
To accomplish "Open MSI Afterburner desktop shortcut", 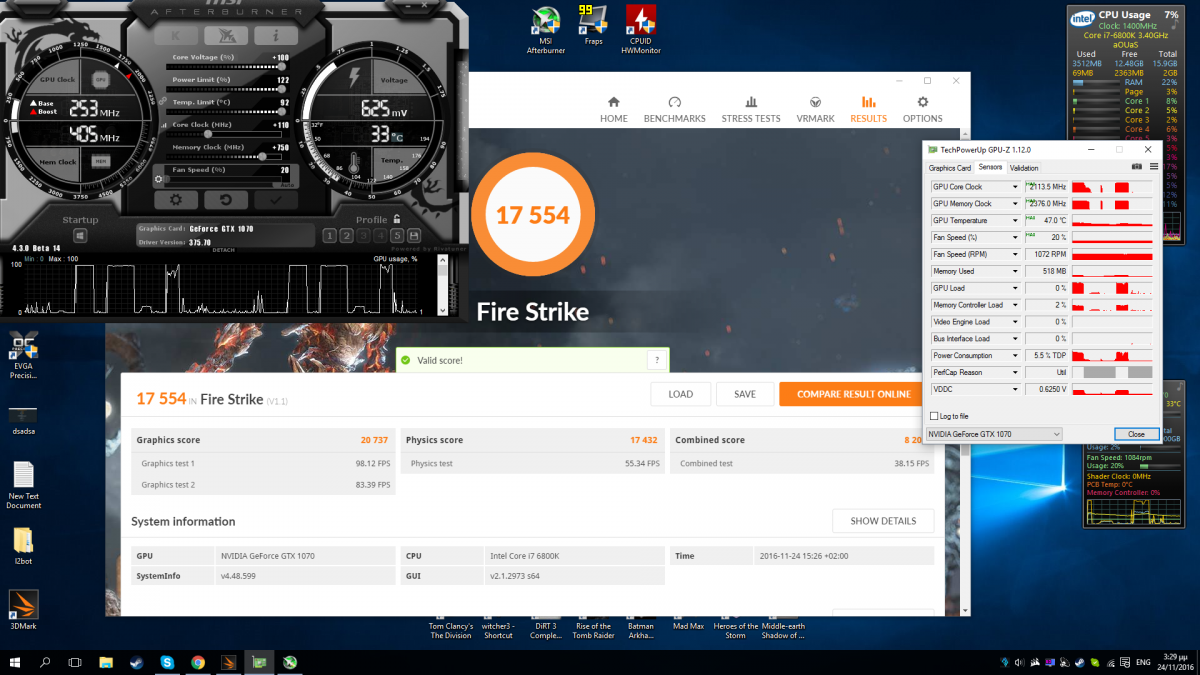I will (x=546, y=30).
